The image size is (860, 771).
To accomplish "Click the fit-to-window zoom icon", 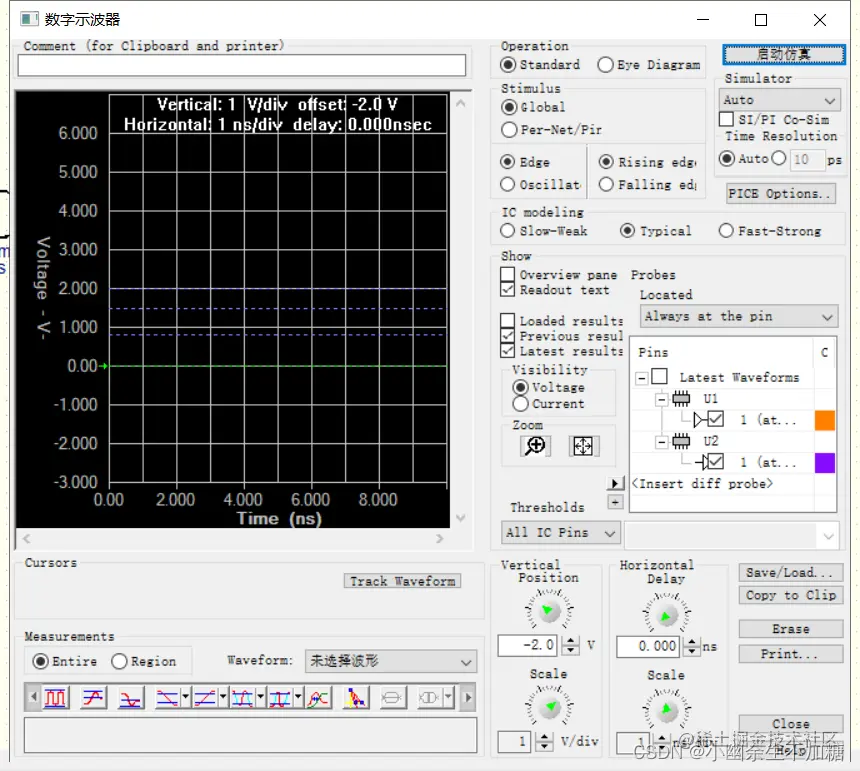I will tap(584, 446).
